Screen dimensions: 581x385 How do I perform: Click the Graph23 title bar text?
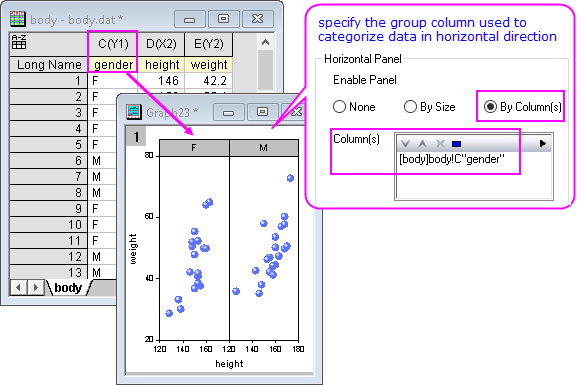pyautogui.click(x=172, y=112)
